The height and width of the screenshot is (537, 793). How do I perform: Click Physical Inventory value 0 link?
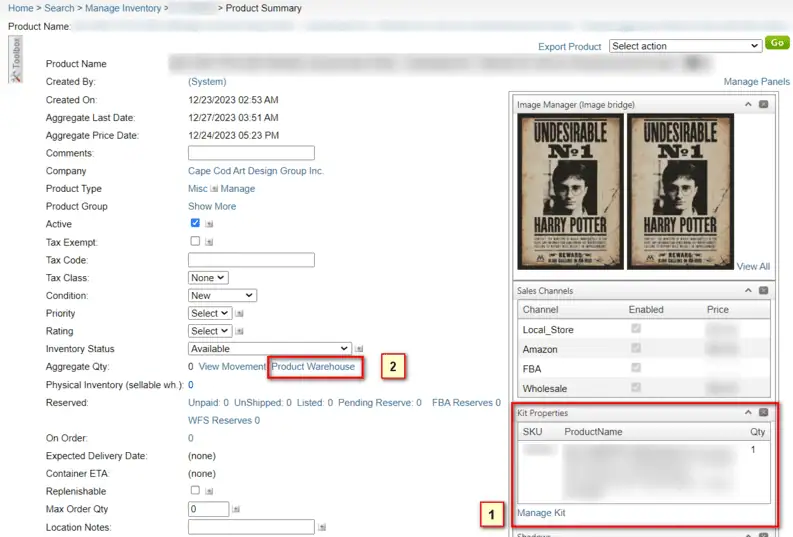click(x=191, y=385)
